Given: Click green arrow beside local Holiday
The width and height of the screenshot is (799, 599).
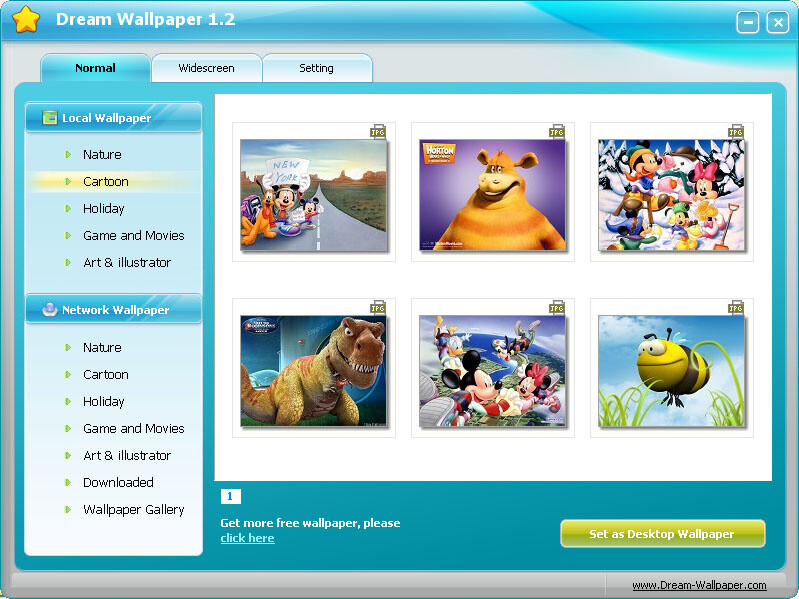Looking at the screenshot, I should point(68,208).
